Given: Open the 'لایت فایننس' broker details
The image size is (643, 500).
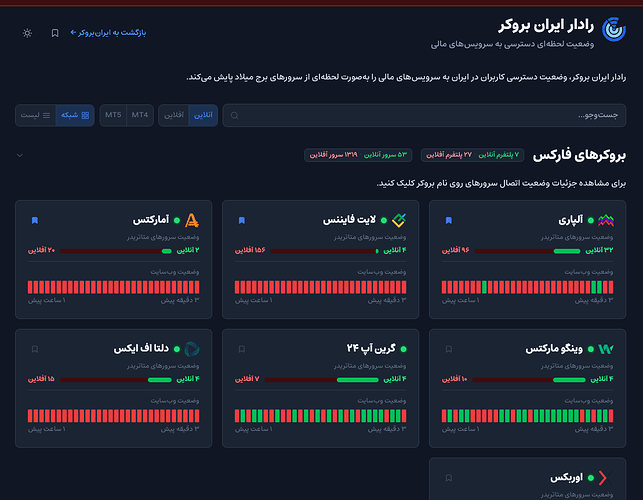Looking at the screenshot, I should (x=349, y=220).
